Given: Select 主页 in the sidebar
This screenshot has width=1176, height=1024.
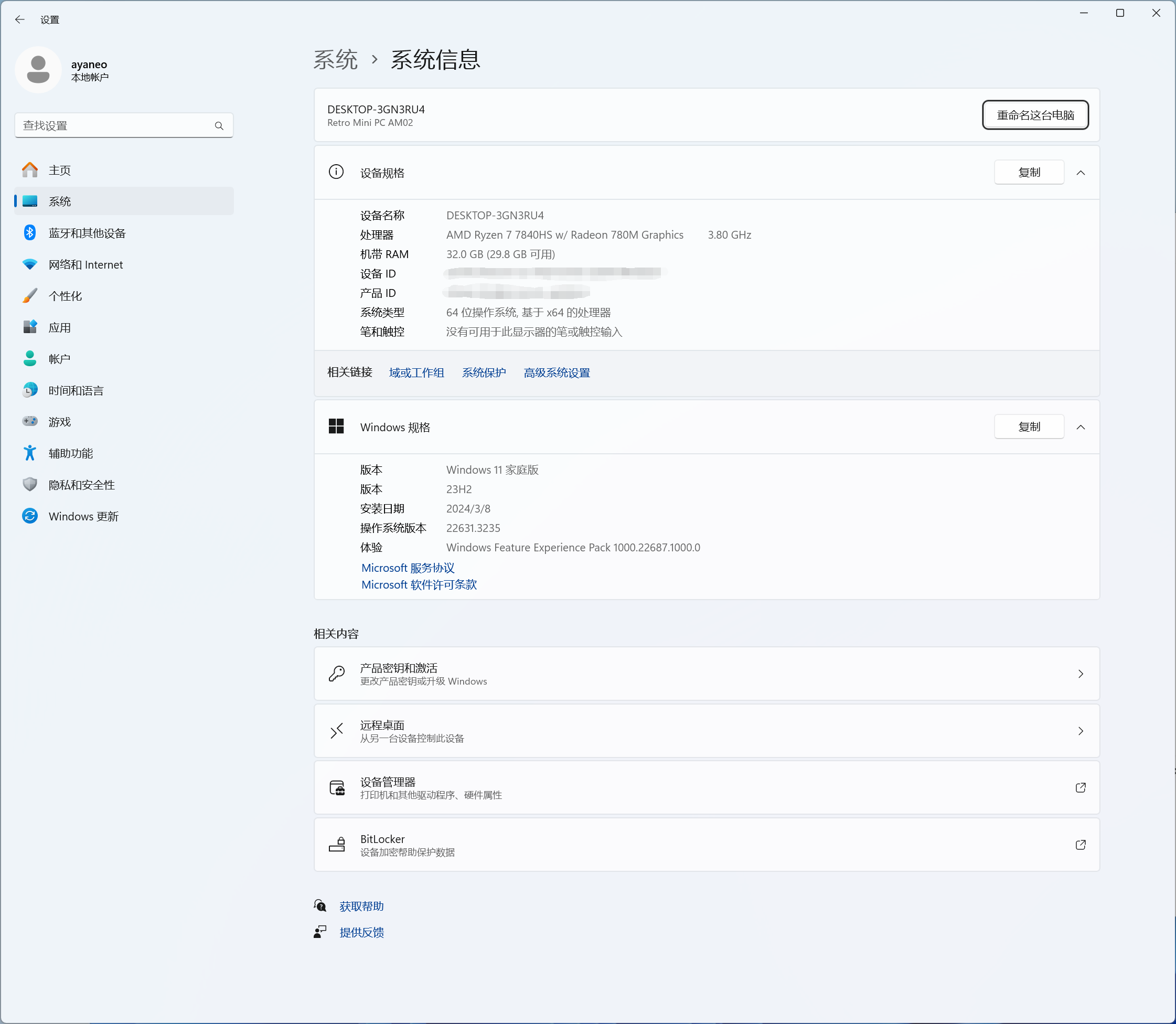Looking at the screenshot, I should pos(124,170).
